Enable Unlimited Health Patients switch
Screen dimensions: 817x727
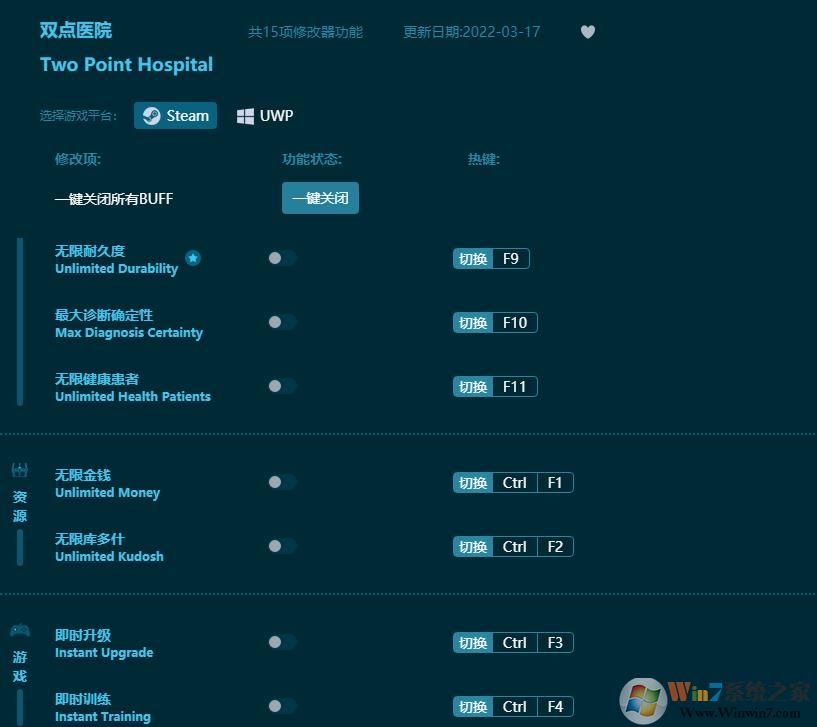[x=282, y=386]
